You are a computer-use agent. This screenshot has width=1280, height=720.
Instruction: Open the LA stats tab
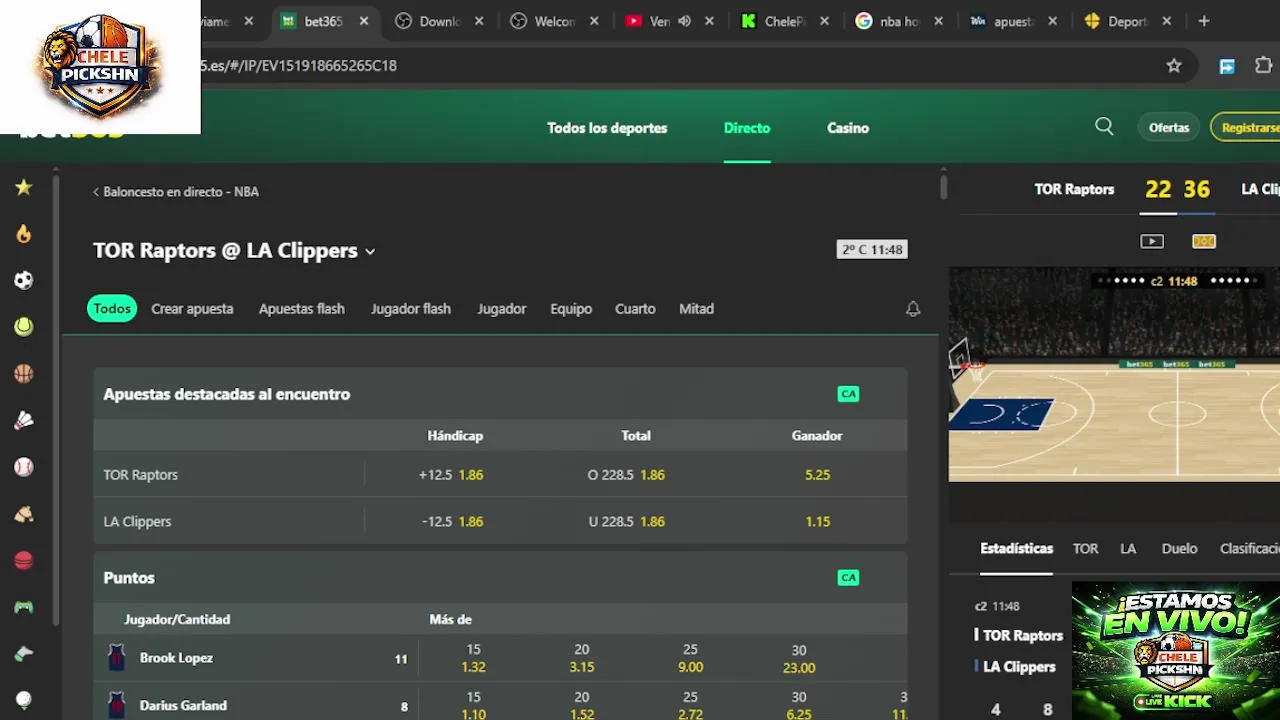[x=1128, y=549]
